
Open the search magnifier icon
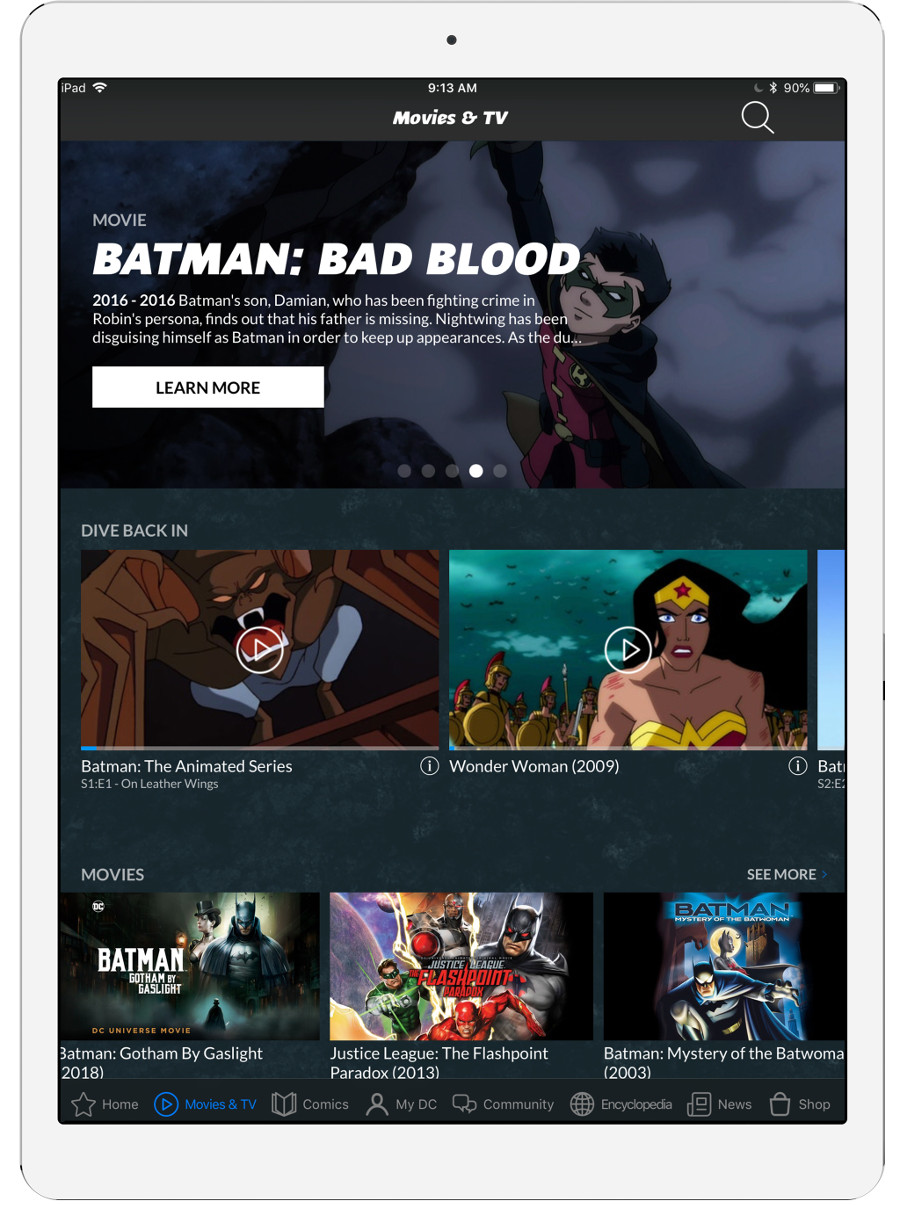757,118
